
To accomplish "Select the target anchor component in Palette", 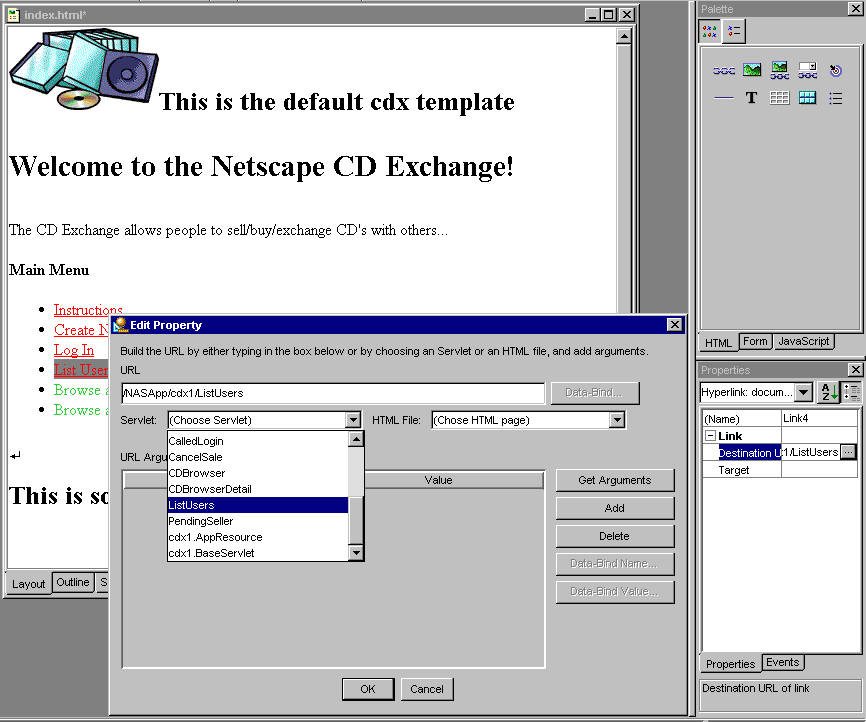I will (836, 70).
